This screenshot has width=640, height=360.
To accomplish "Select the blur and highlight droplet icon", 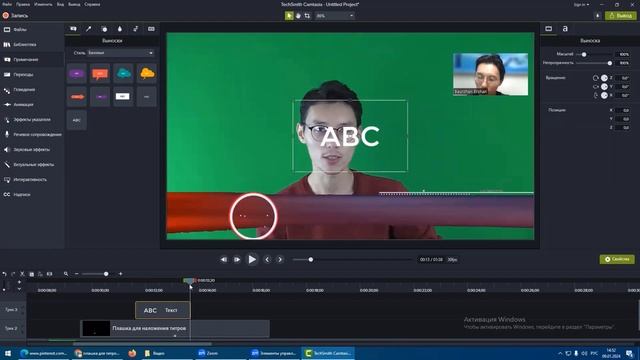I will point(120,29).
